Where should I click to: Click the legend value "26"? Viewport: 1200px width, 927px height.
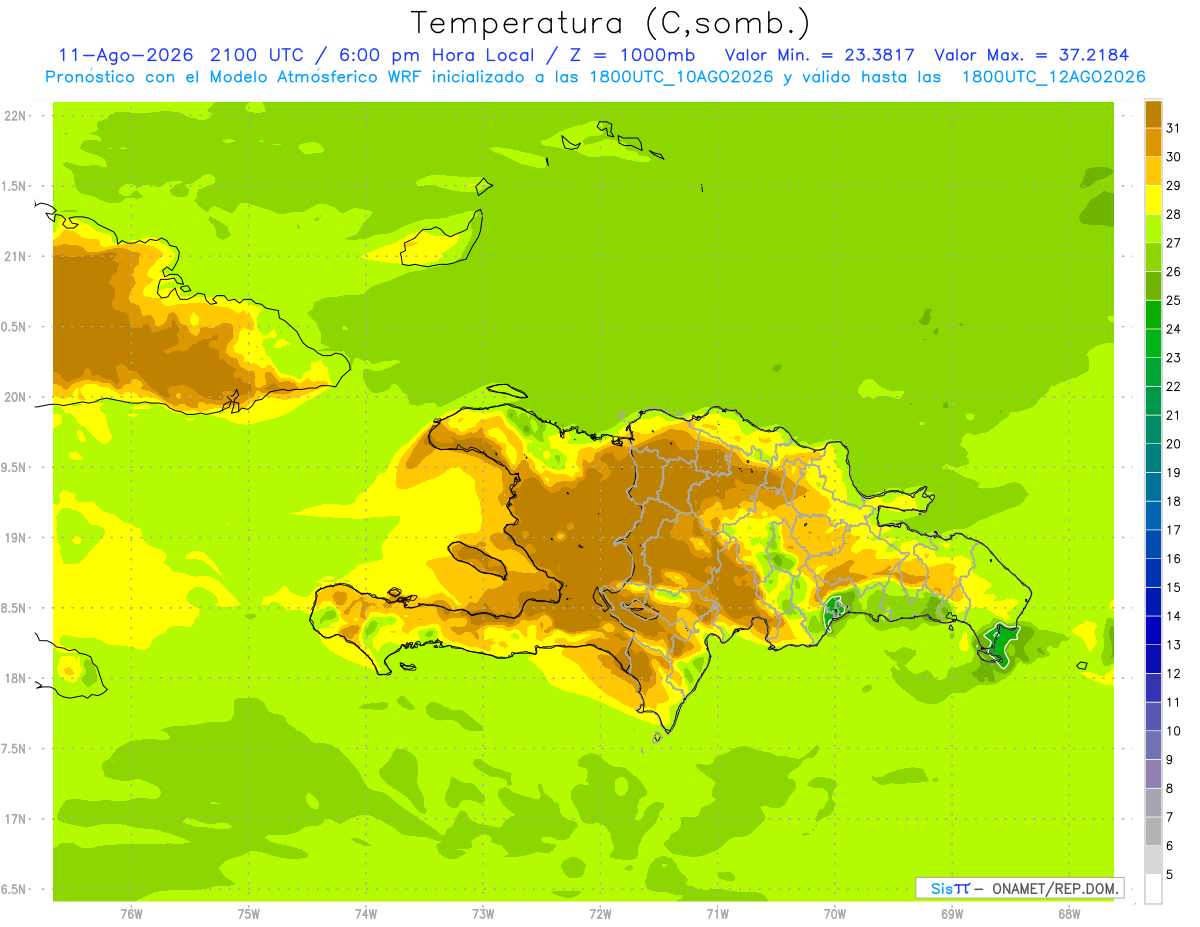pos(1174,271)
